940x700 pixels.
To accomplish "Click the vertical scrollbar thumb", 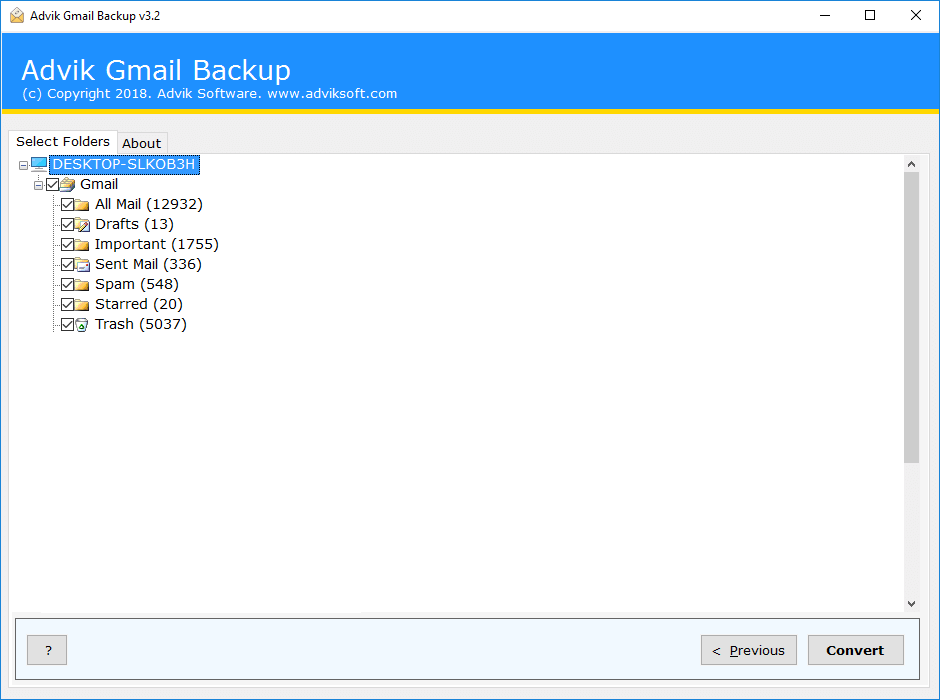I will [911, 318].
